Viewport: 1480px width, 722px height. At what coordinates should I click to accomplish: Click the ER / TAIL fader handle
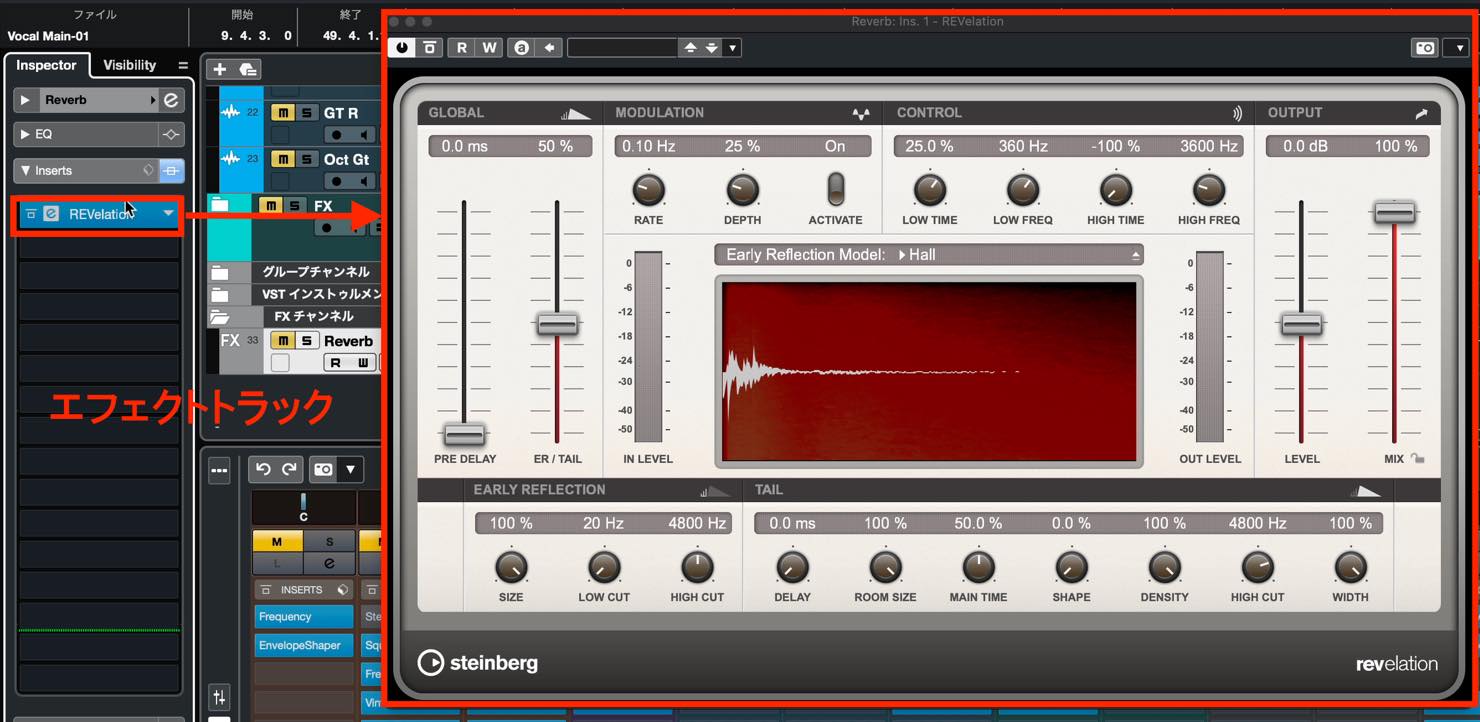coord(557,324)
